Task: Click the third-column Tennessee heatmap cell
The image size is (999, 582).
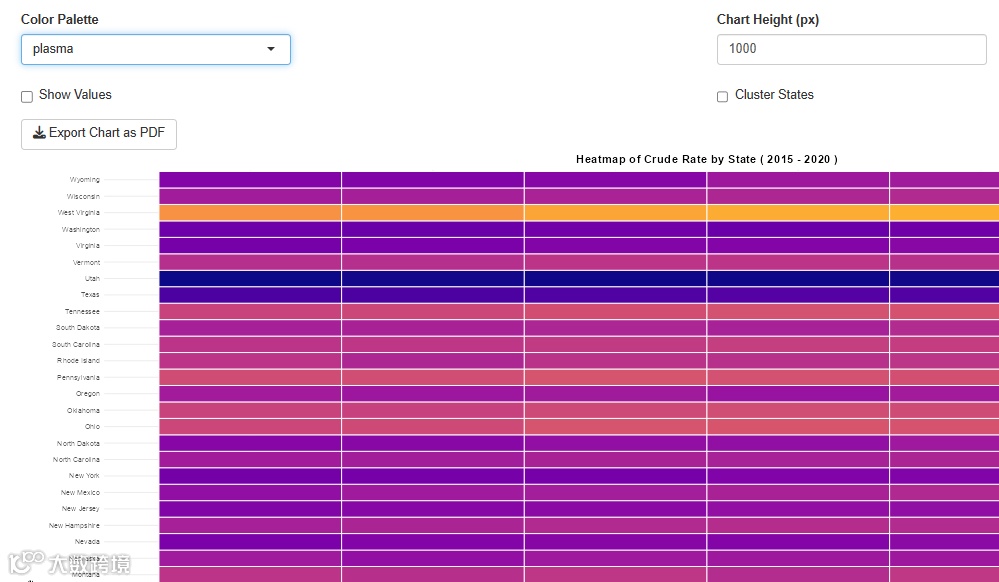Action: 615,311
